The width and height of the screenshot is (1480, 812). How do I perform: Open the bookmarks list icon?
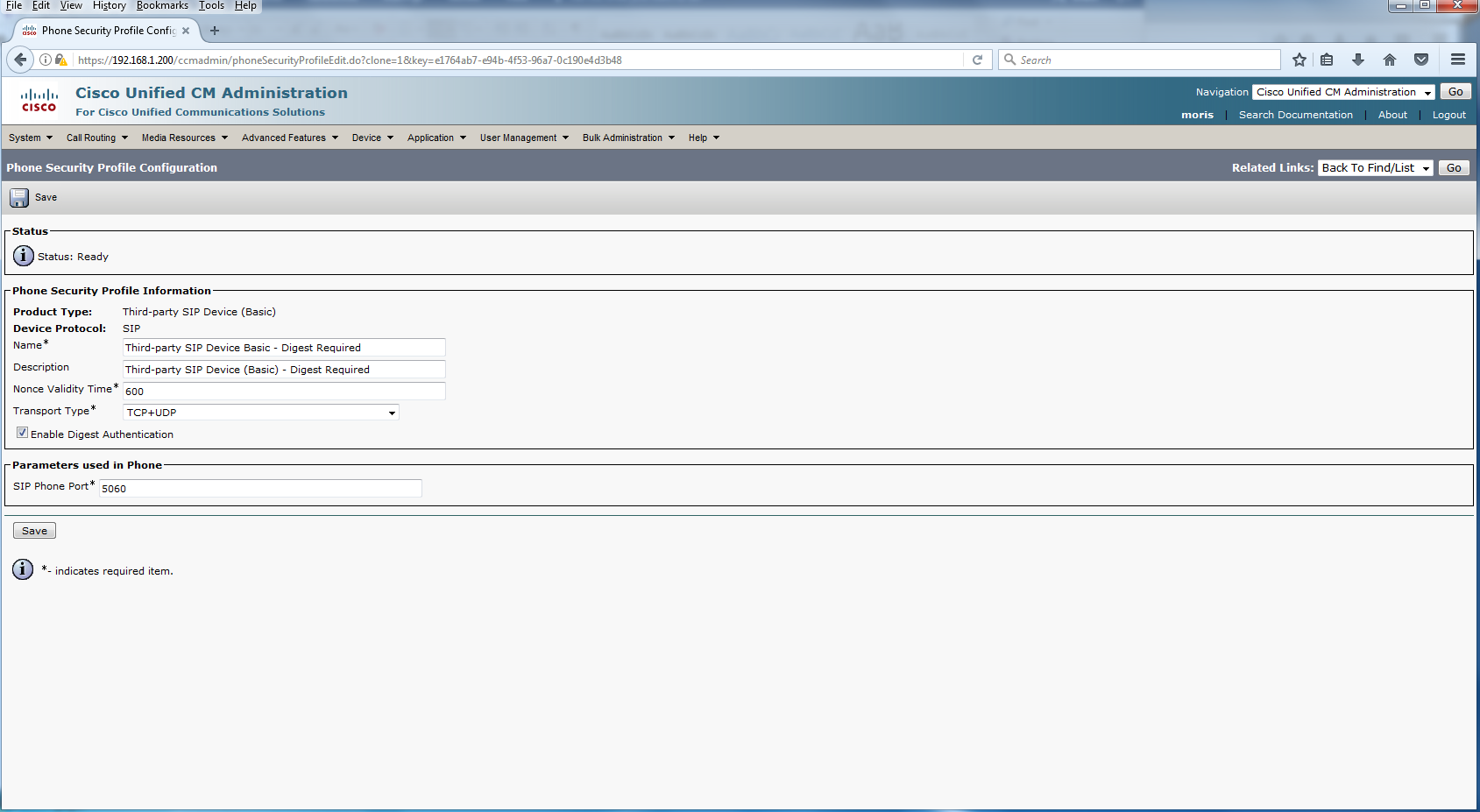point(1327,60)
